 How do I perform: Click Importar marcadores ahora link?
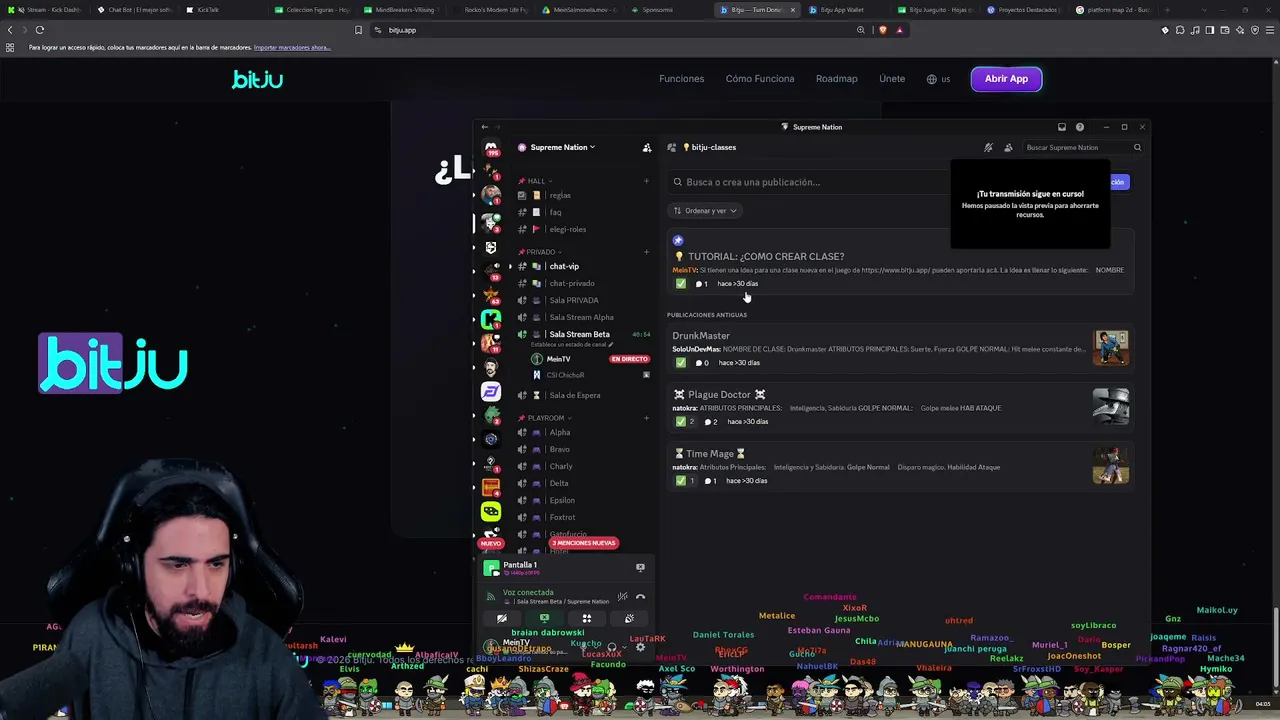(x=292, y=48)
